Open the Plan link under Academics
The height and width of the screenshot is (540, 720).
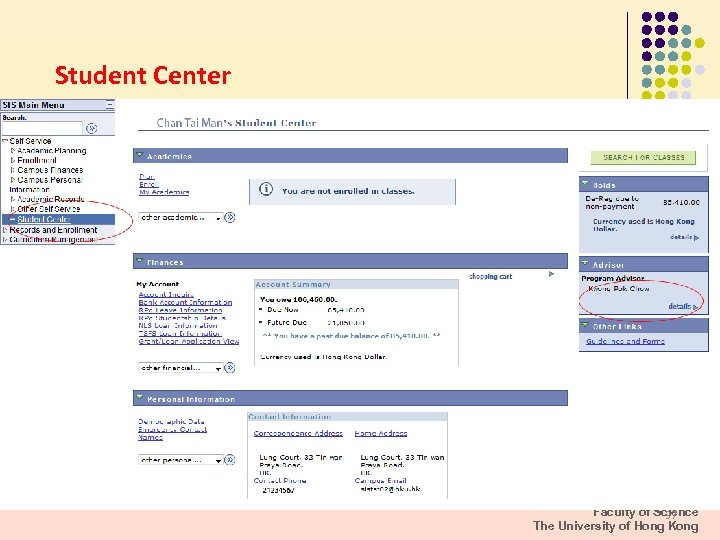point(147,176)
